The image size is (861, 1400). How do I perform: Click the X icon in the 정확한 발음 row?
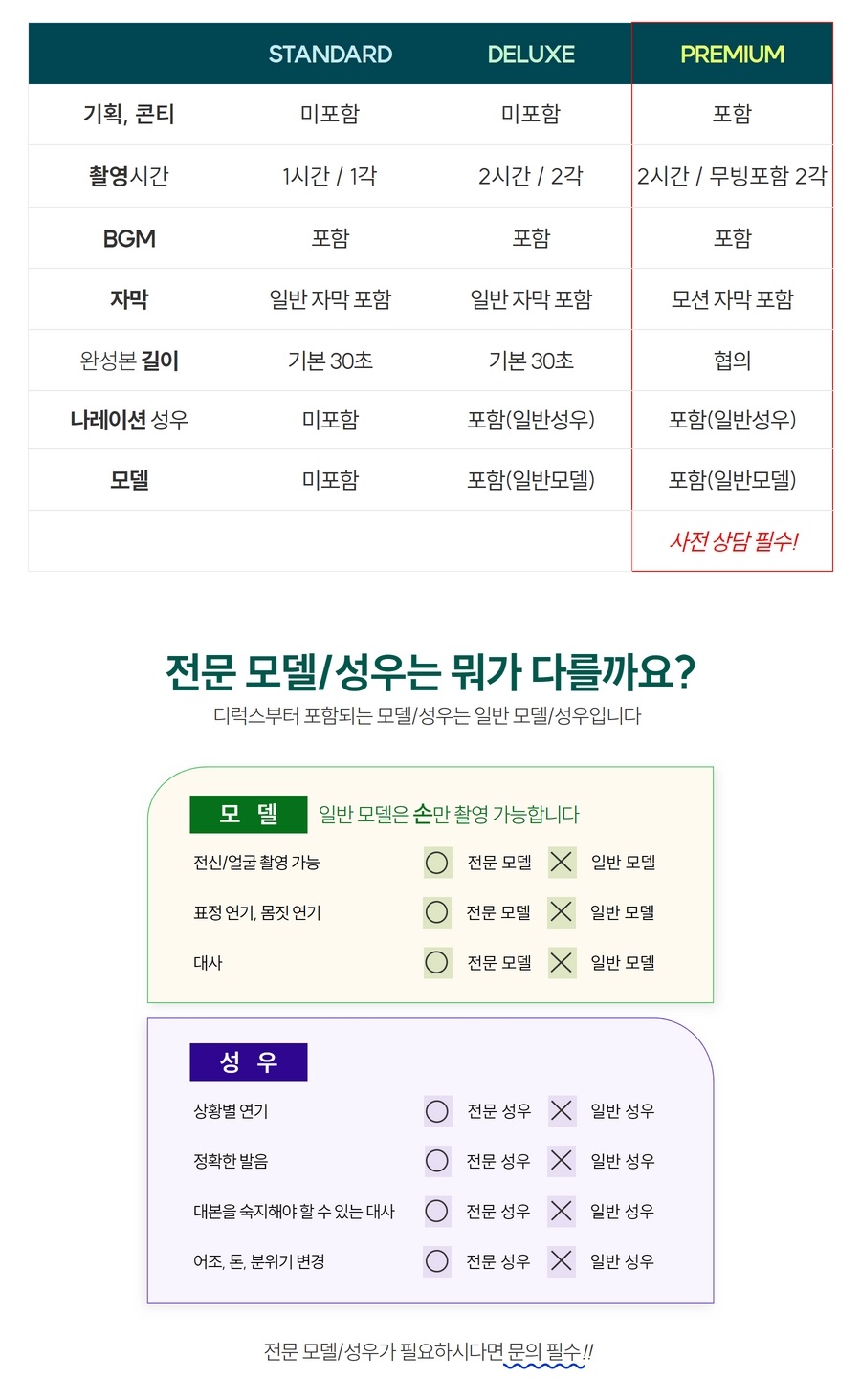pos(562,1161)
